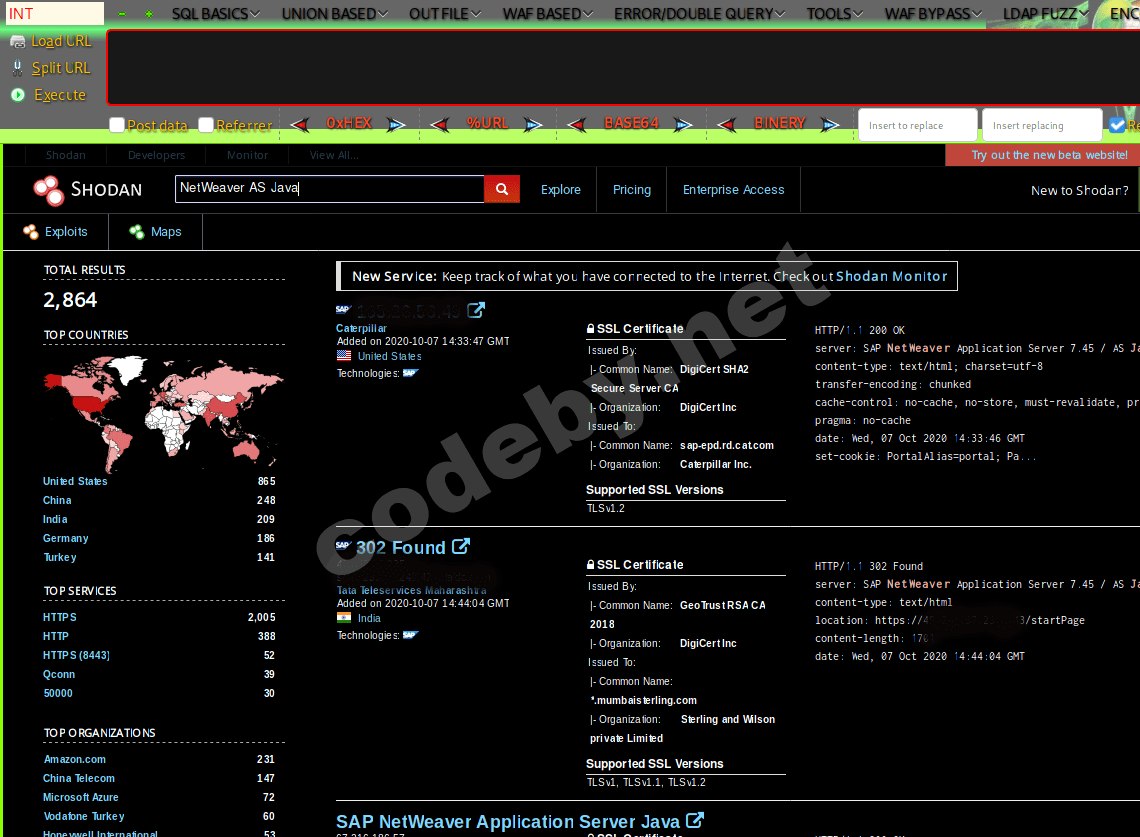The height and width of the screenshot is (837, 1140).
Task: Filter by Amazon.com organization
Action: point(74,759)
